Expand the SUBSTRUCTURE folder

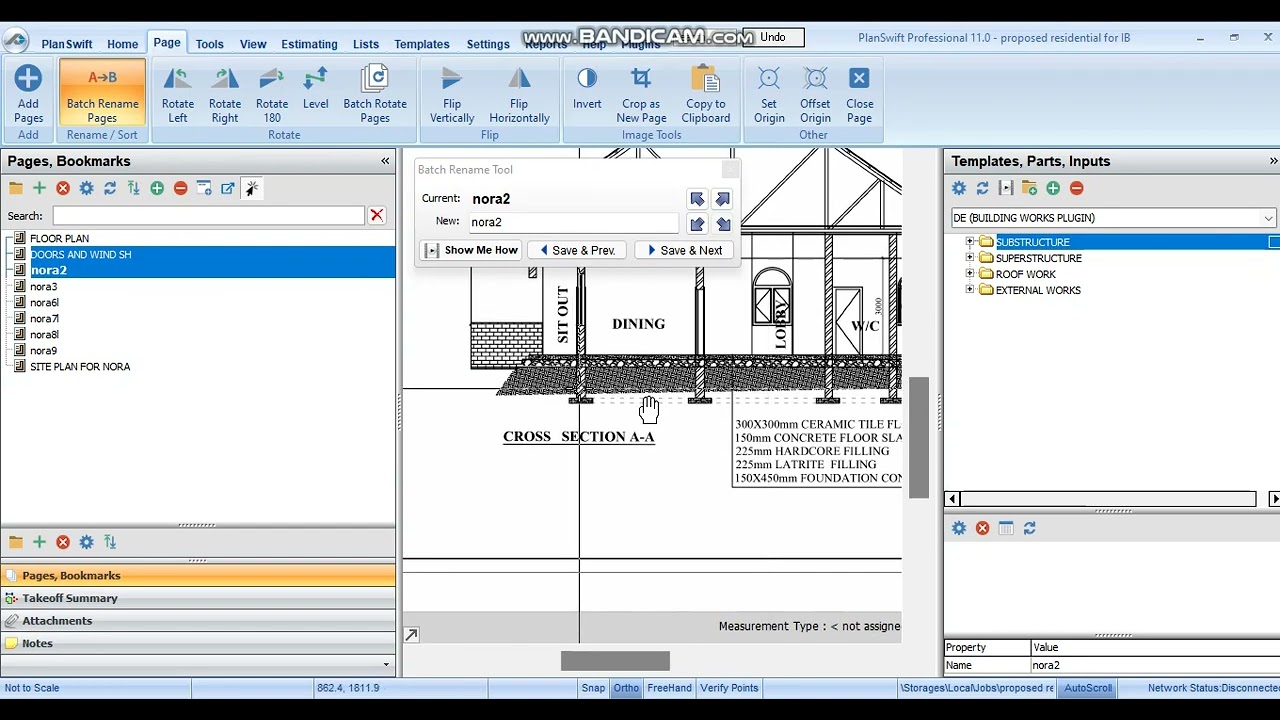click(969, 242)
